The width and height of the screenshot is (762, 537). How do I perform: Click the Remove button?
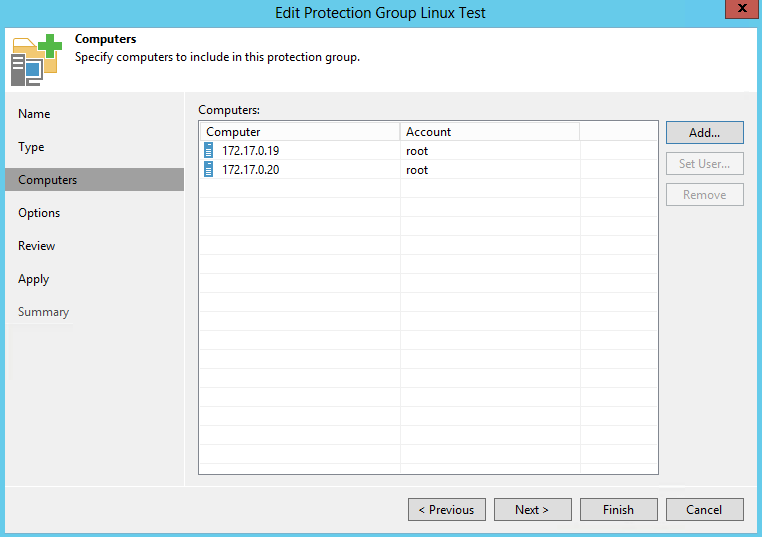coord(704,195)
